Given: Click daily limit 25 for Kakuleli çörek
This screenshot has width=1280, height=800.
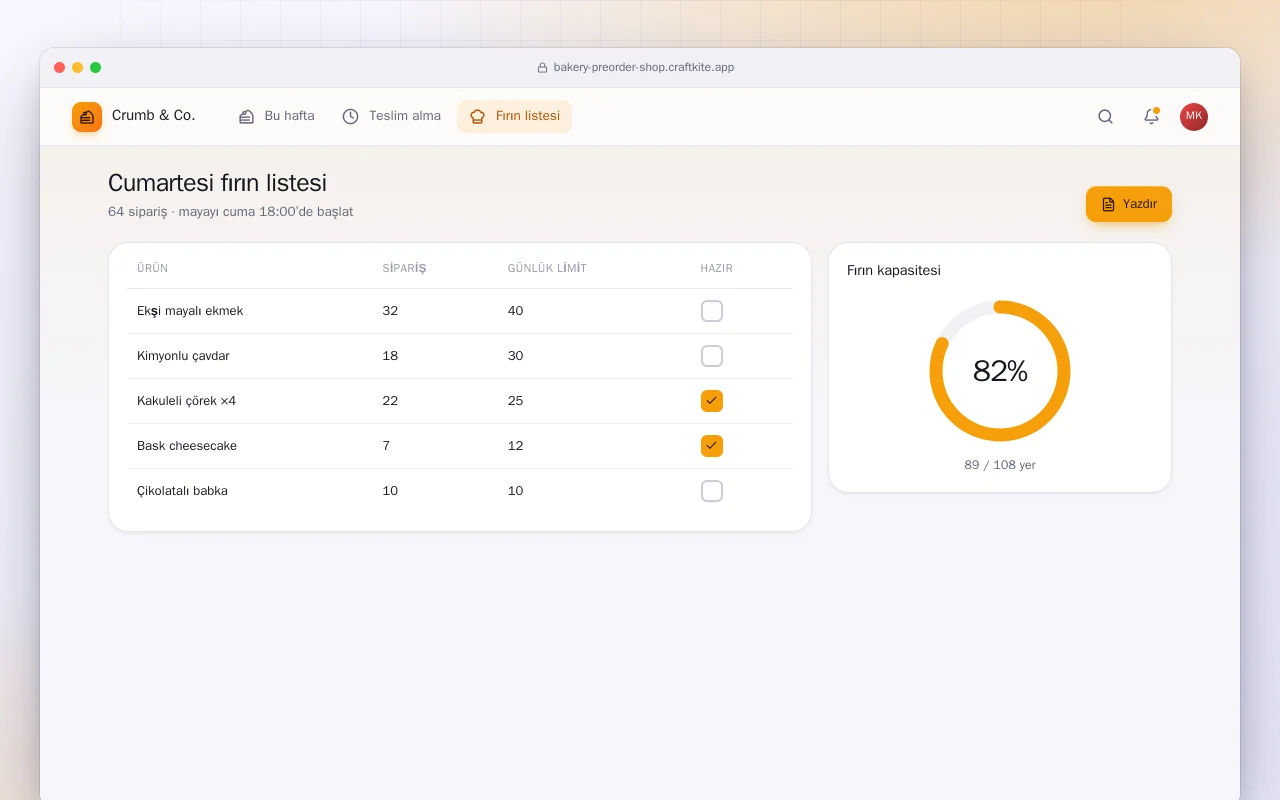Looking at the screenshot, I should click(515, 401).
